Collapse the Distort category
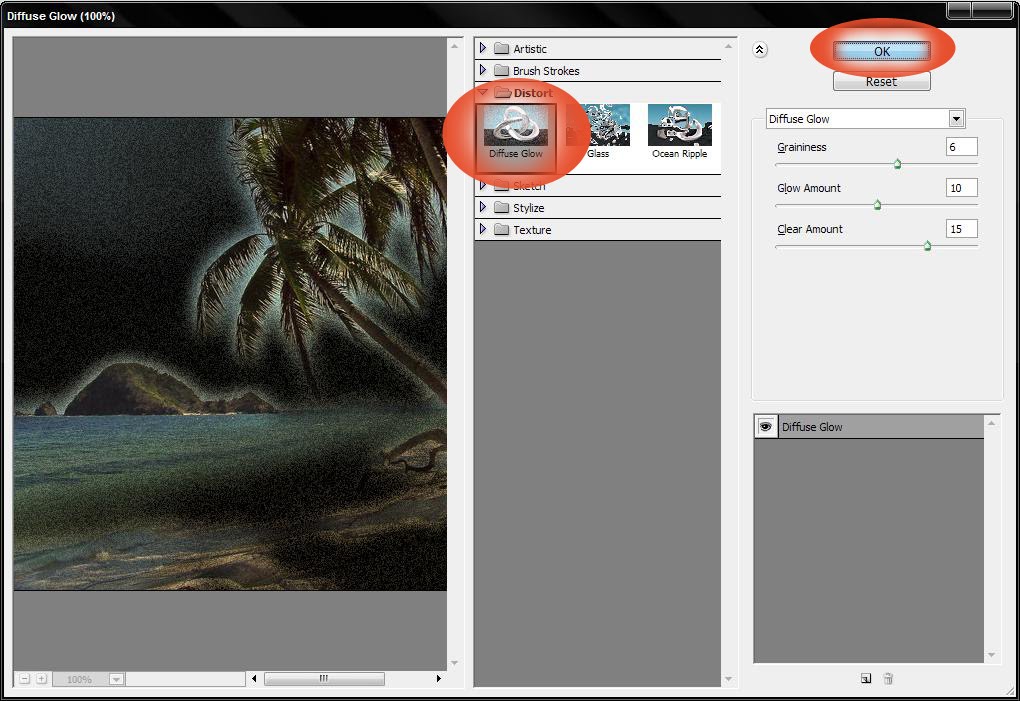The width and height of the screenshot is (1020, 701). pyautogui.click(x=484, y=92)
